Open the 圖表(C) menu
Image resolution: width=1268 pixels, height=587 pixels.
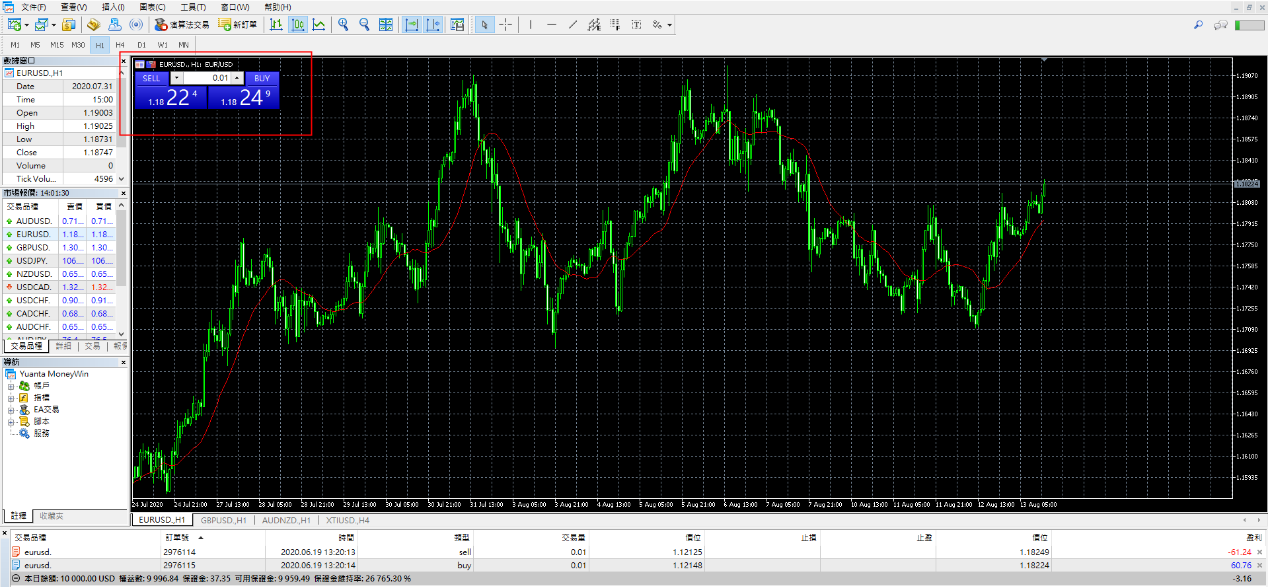[x=152, y=7]
